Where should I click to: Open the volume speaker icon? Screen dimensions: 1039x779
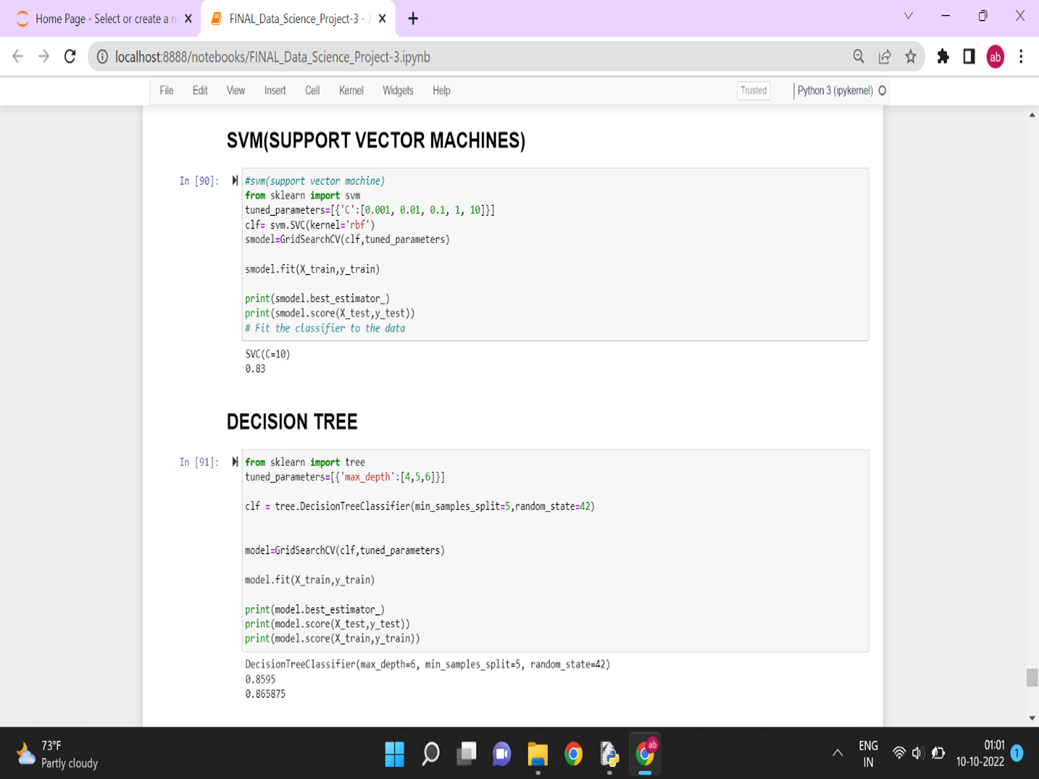918,753
